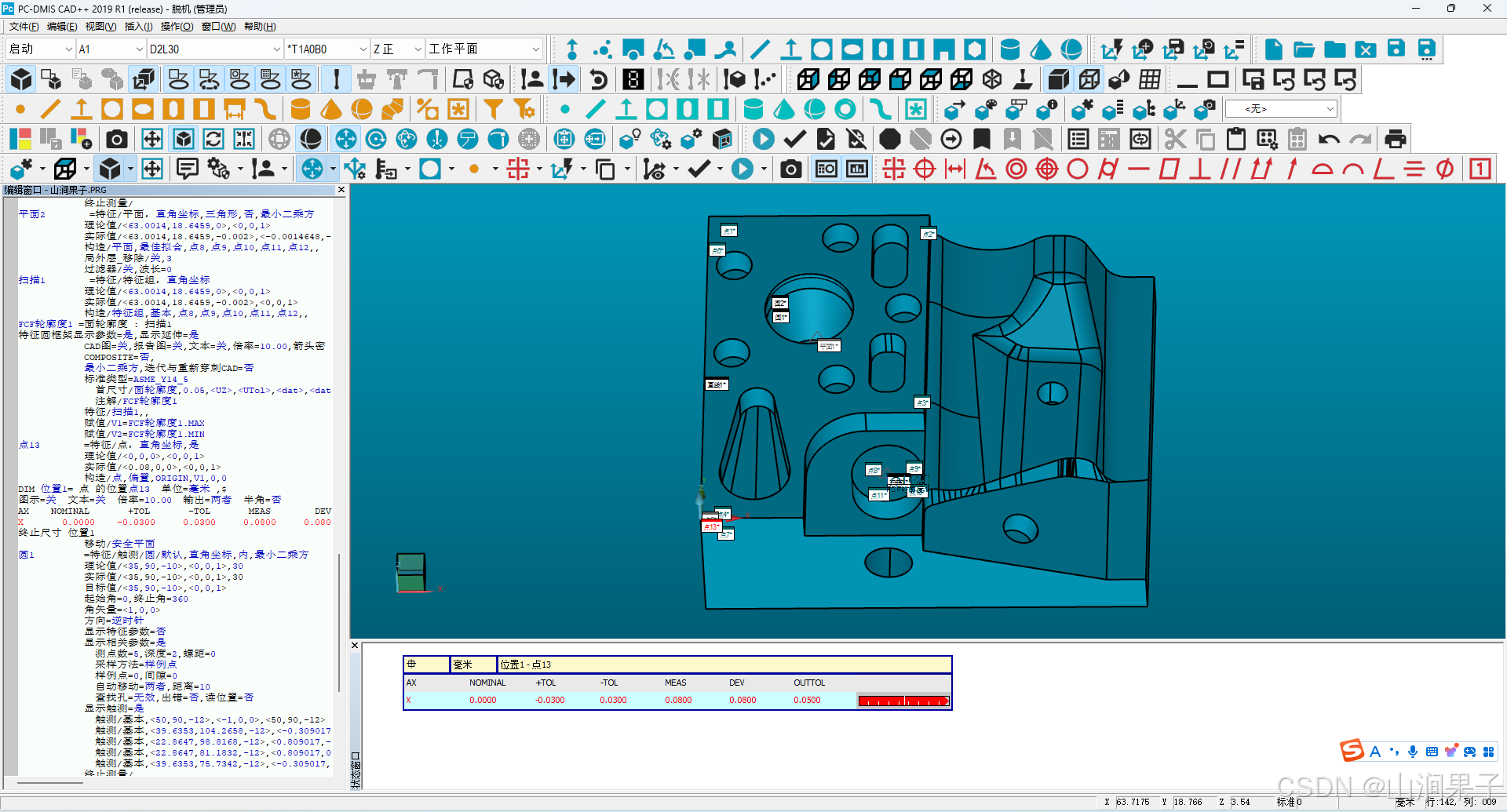Image resolution: width=1507 pixels, height=812 pixels.
Task: Click the Bookmark icon
Action: [982, 140]
